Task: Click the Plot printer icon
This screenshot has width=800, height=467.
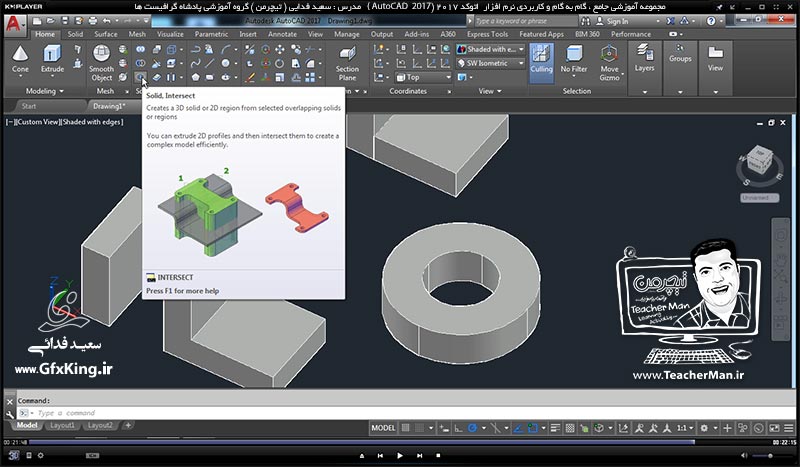Action: tap(92, 21)
